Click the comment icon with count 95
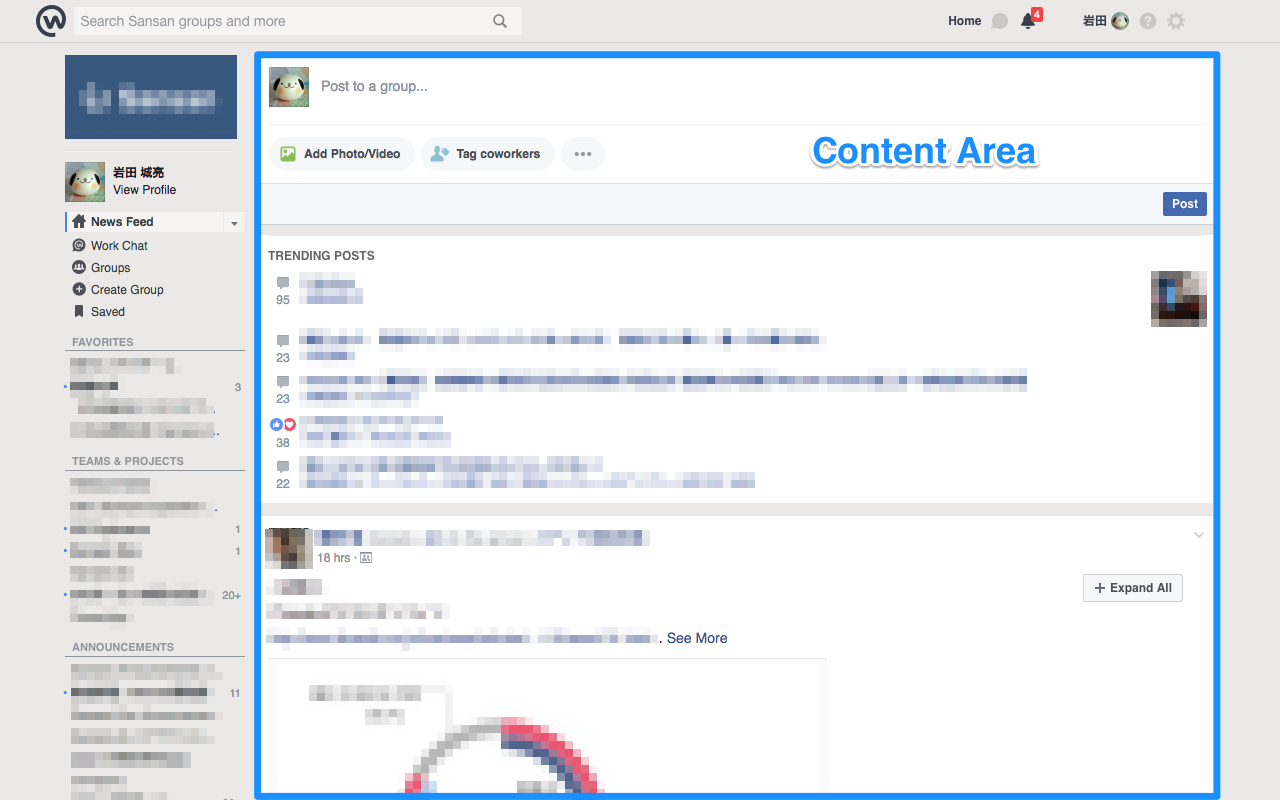The width and height of the screenshot is (1280, 800). coord(283,283)
